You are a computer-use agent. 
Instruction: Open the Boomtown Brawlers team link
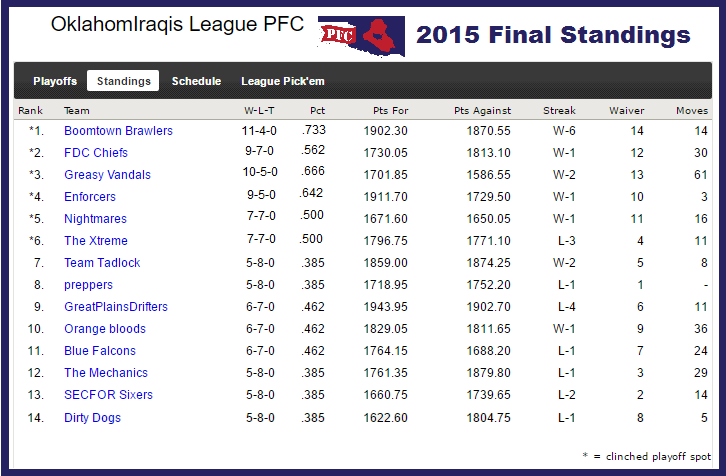tap(118, 131)
